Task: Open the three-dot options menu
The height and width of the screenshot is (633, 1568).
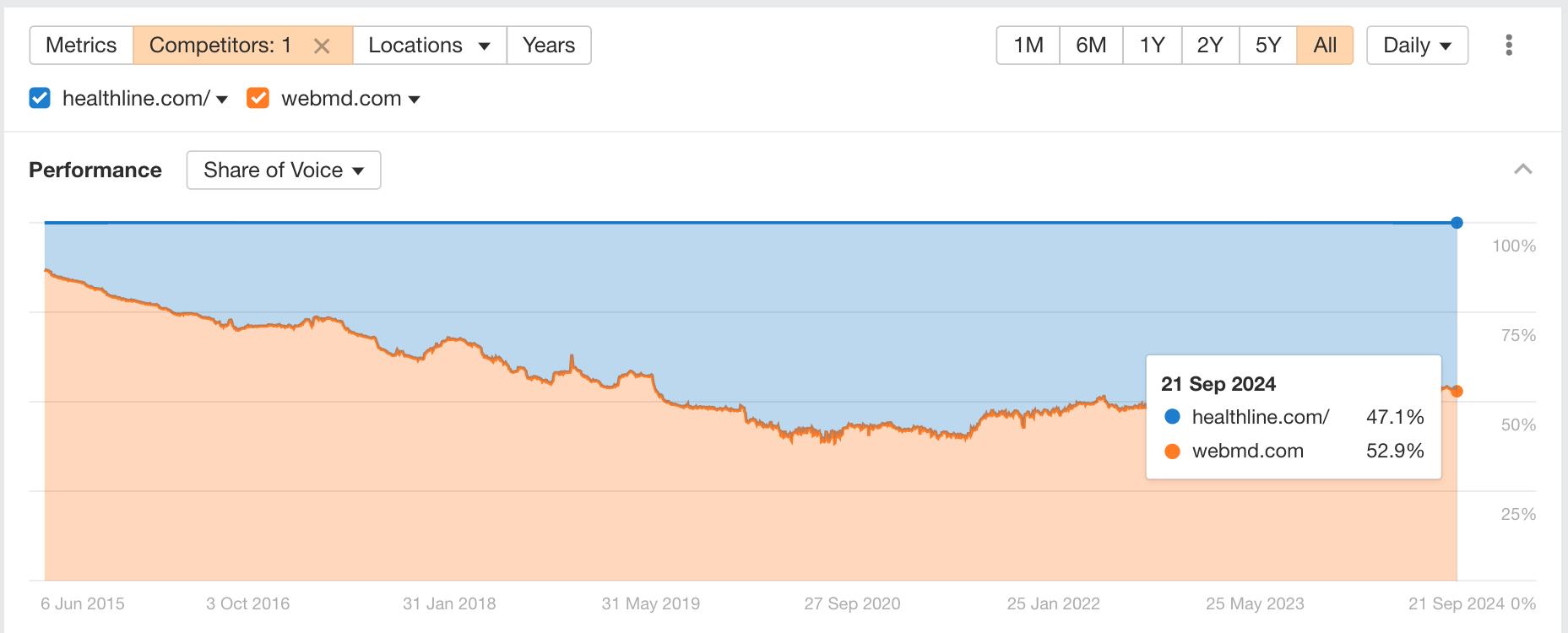Action: [1508, 46]
